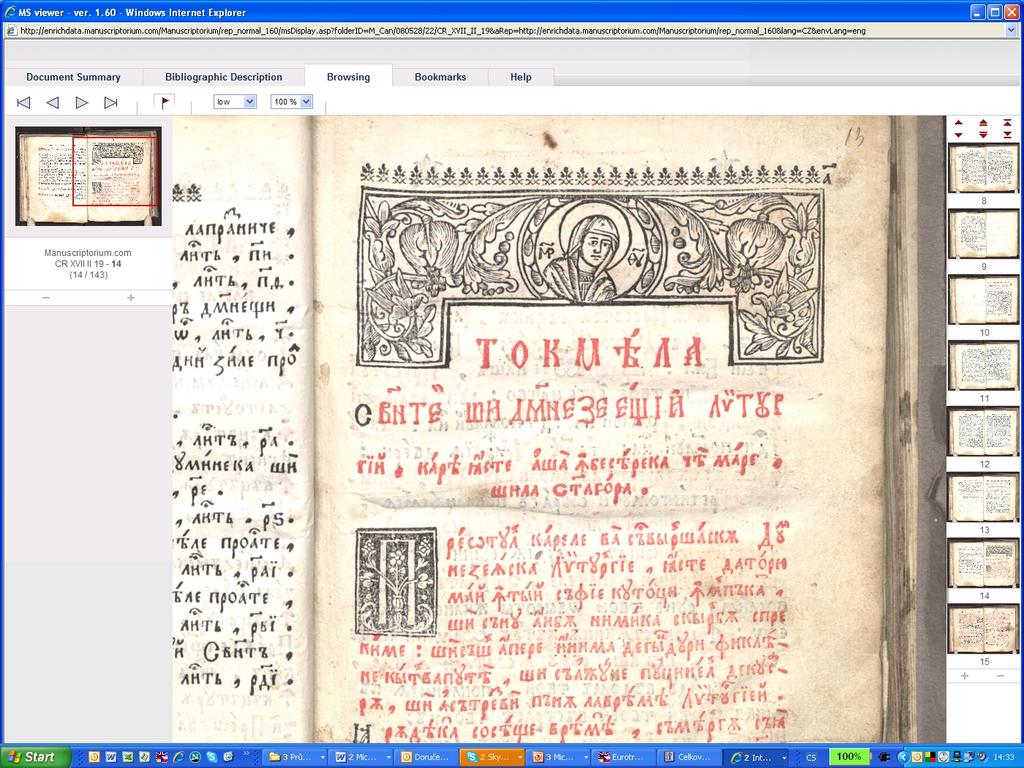Click the Manuscriptorium.com label under the preview
This screenshot has height=768, width=1024.
tap(88, 253)
